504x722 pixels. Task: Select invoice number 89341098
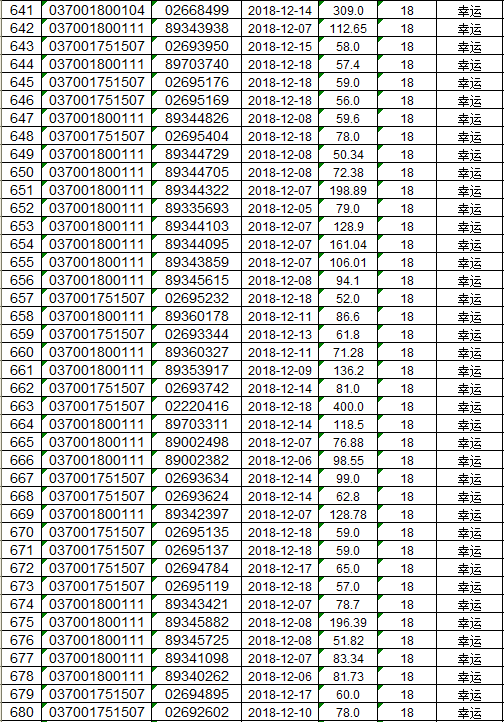coord(197,658)
